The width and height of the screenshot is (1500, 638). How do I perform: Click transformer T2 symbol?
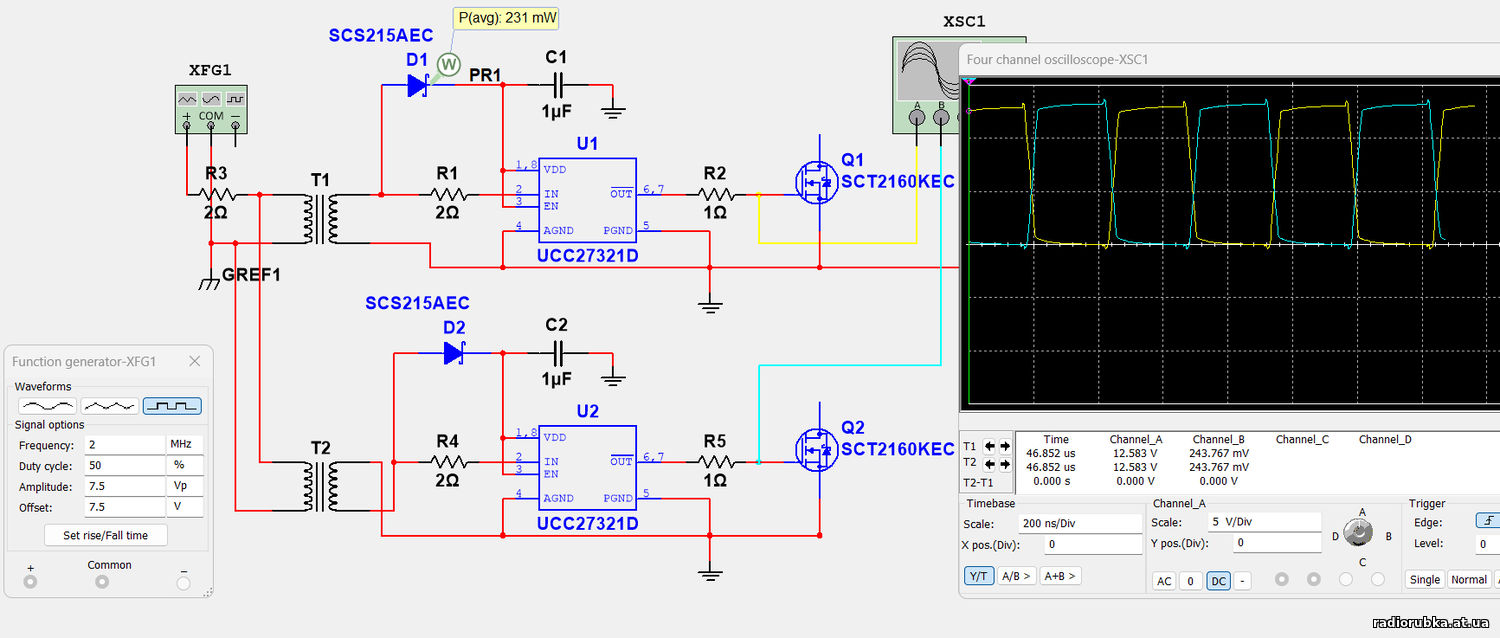pyautogui.click(x=320, y=487)
